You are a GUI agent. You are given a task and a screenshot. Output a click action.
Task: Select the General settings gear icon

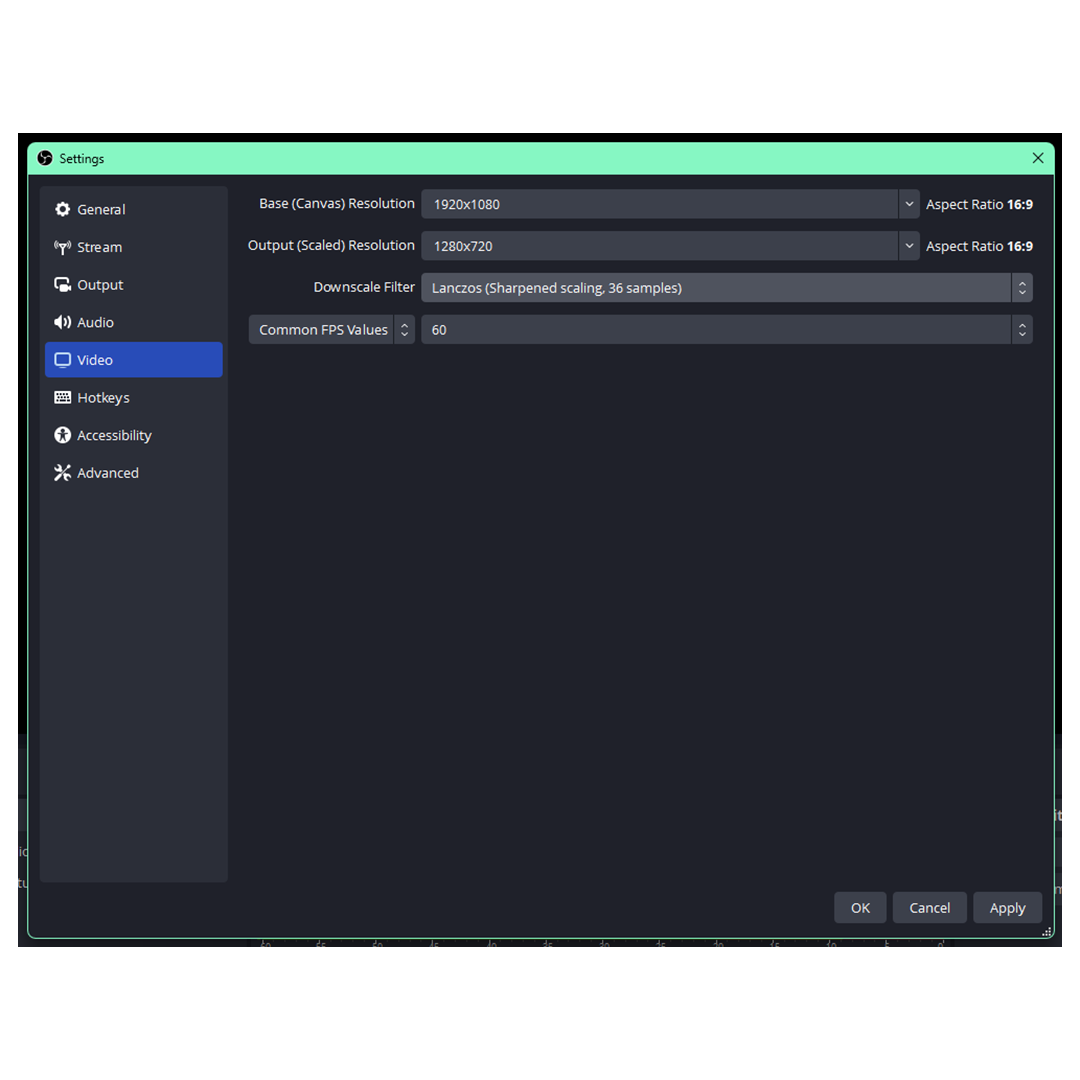point(62,209)
